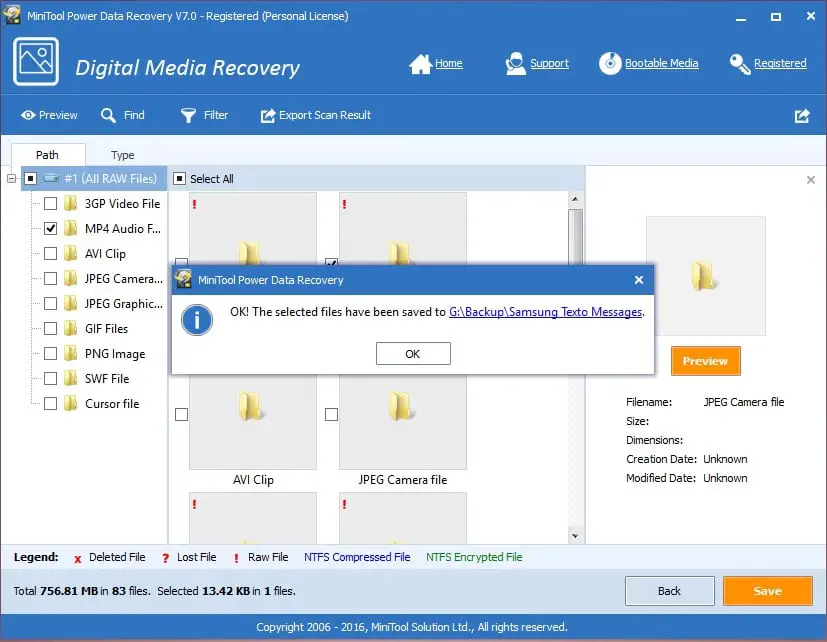Open the Registered link
The image size is (827, 642).
(780, 63)
